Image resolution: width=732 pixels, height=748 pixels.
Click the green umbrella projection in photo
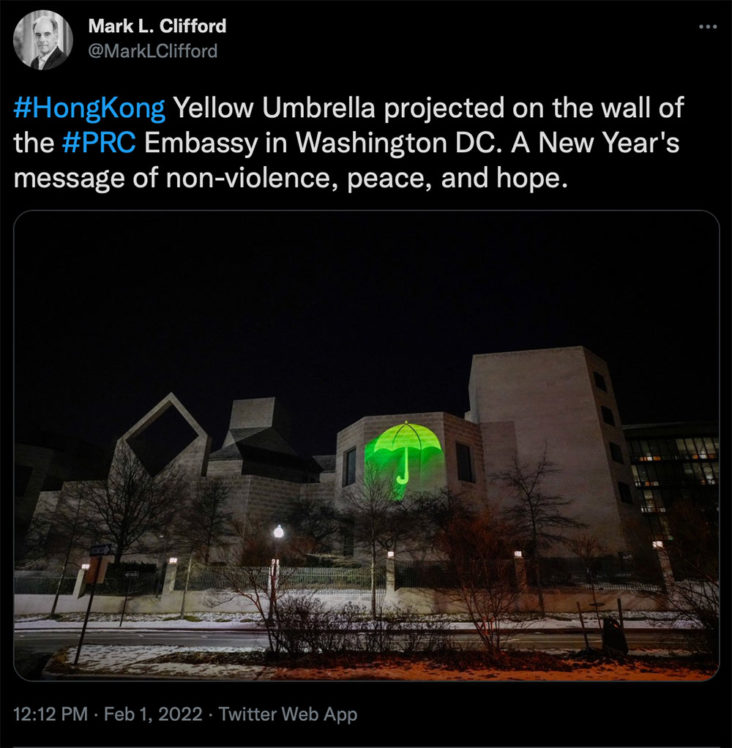405,456
